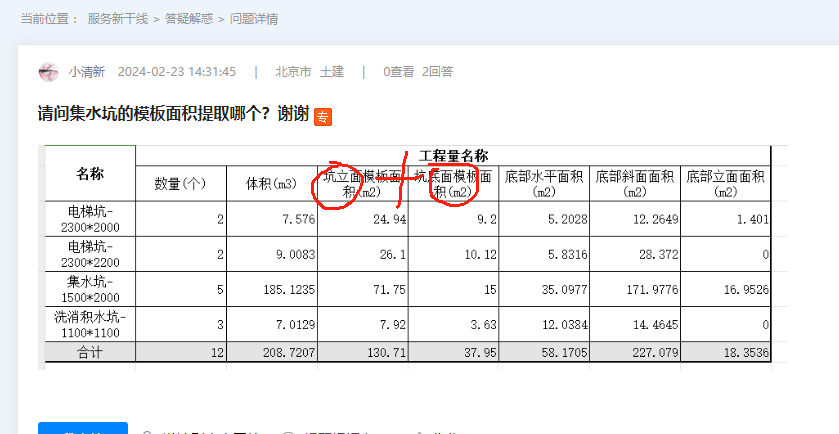Select row name 电梯坑-2300*2200

click(x=90, y=254)
